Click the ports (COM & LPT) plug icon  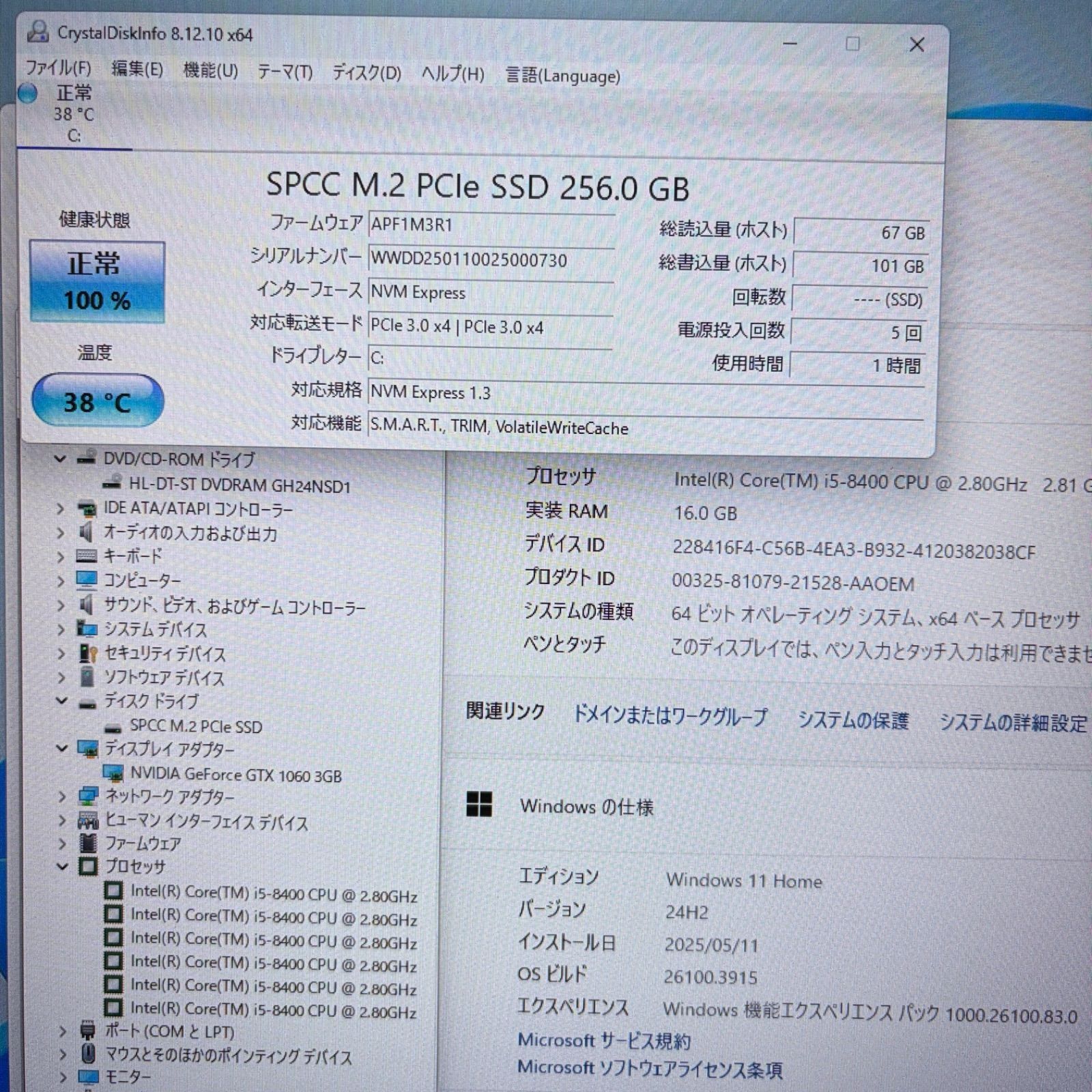pyautogui.click(x=88, y=1031)
